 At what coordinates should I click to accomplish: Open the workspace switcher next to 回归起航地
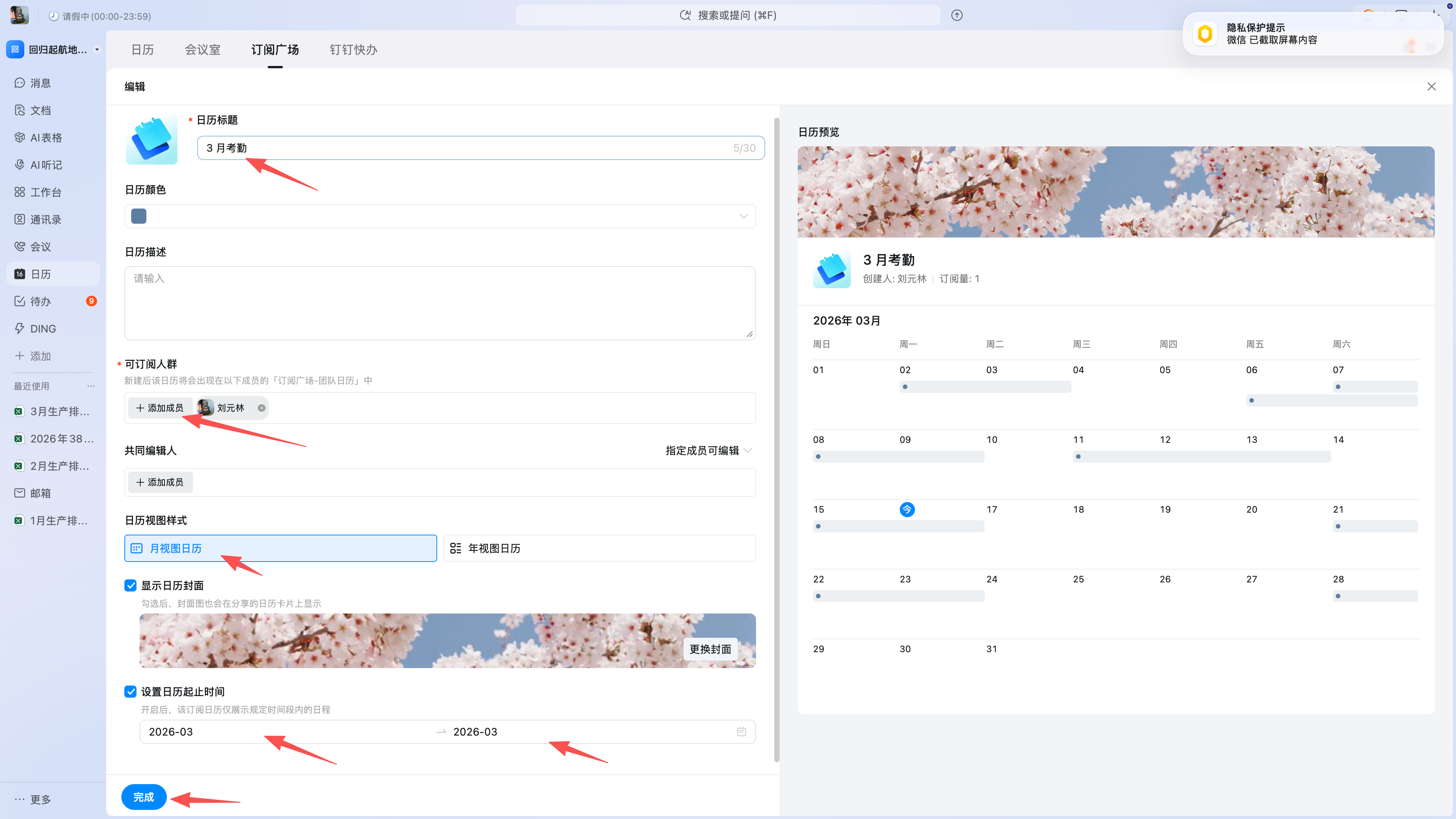[96, 50]
